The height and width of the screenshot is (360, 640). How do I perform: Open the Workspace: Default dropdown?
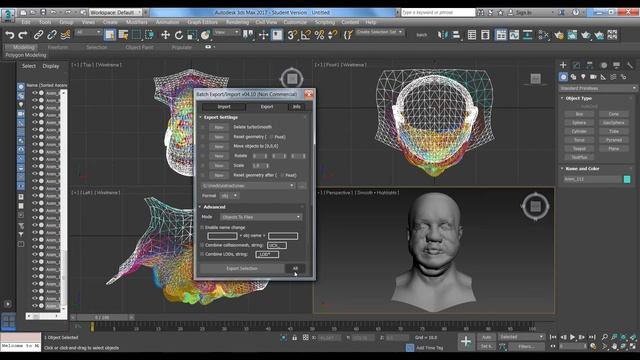pos(116,12)
